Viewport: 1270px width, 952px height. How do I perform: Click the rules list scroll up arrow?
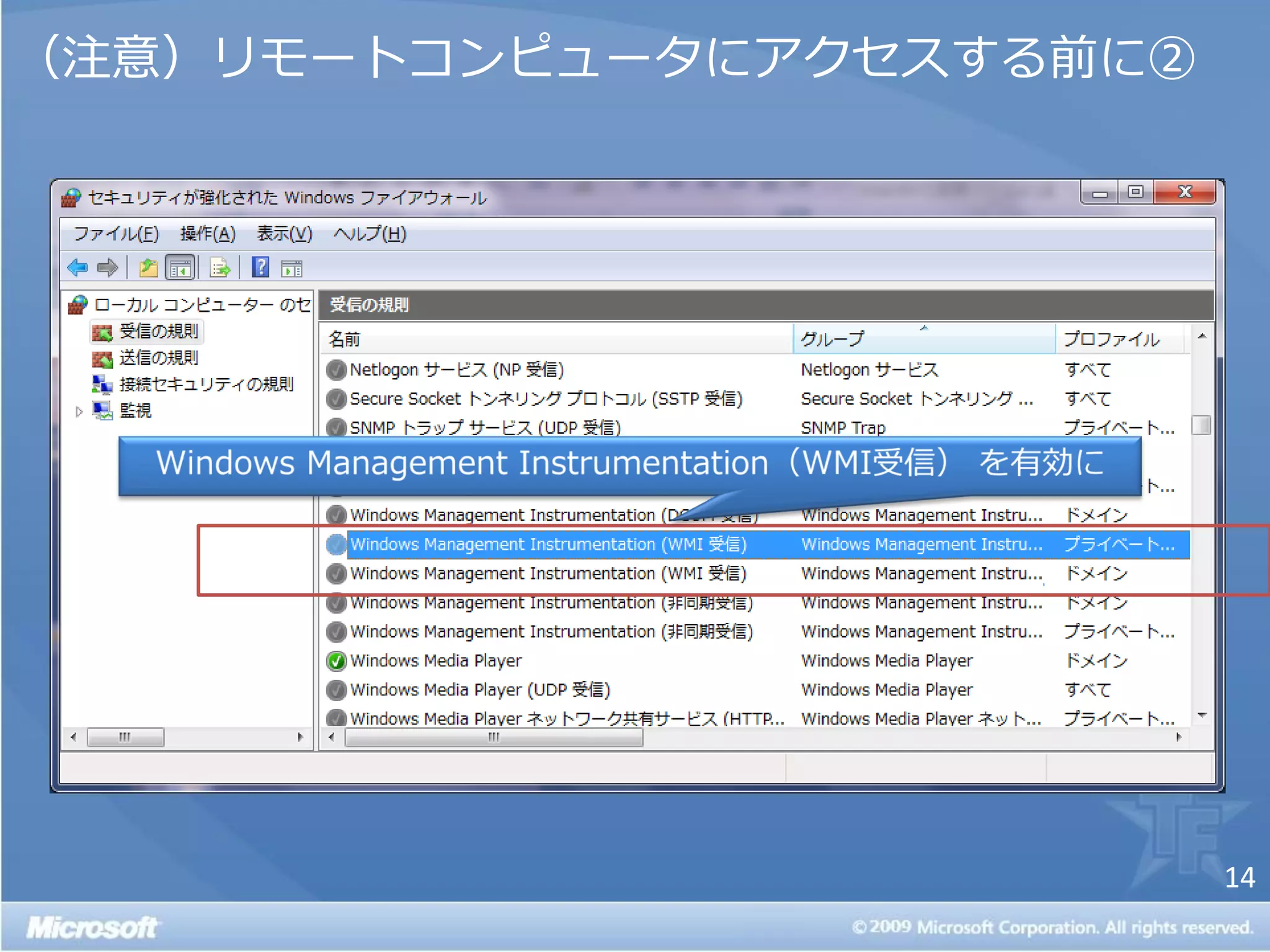click(1202, 337)
